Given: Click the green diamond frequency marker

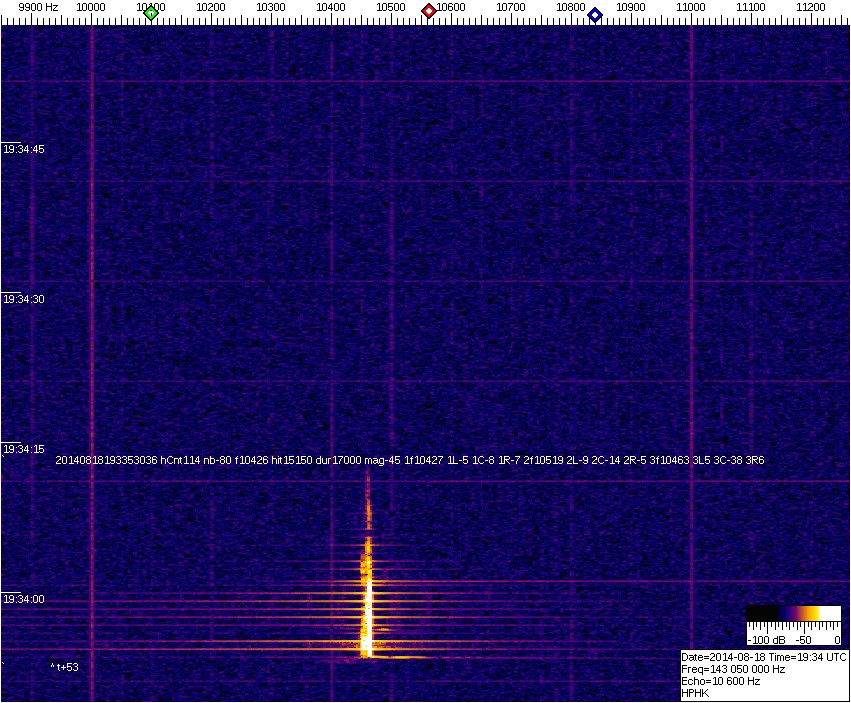Looking at the screenshot, I should tap(151, 13).
